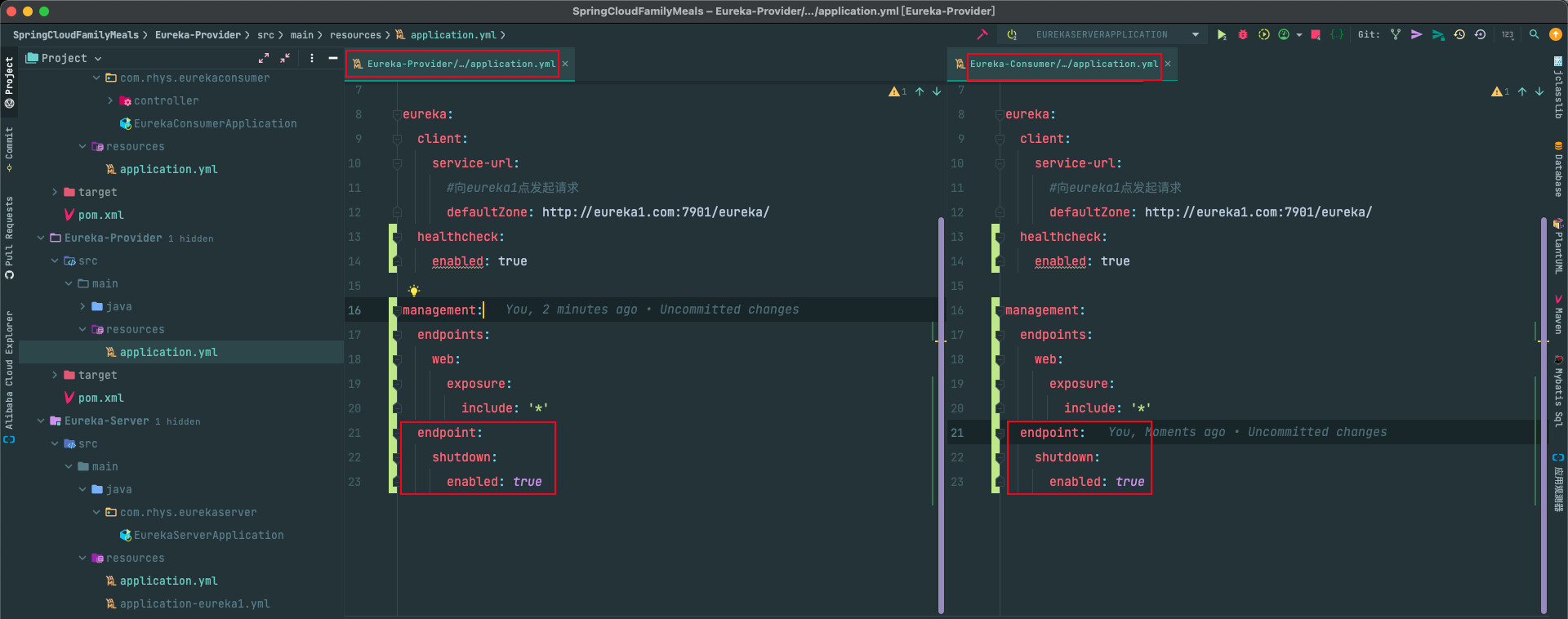
Task: Open the Maven tool window tab
Action: pos(1558,314)
